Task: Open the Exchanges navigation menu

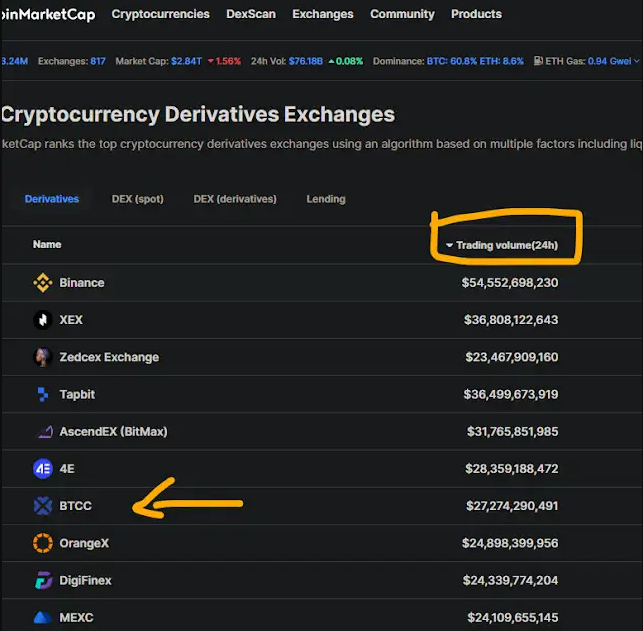Action: click(x=323, y=14)
